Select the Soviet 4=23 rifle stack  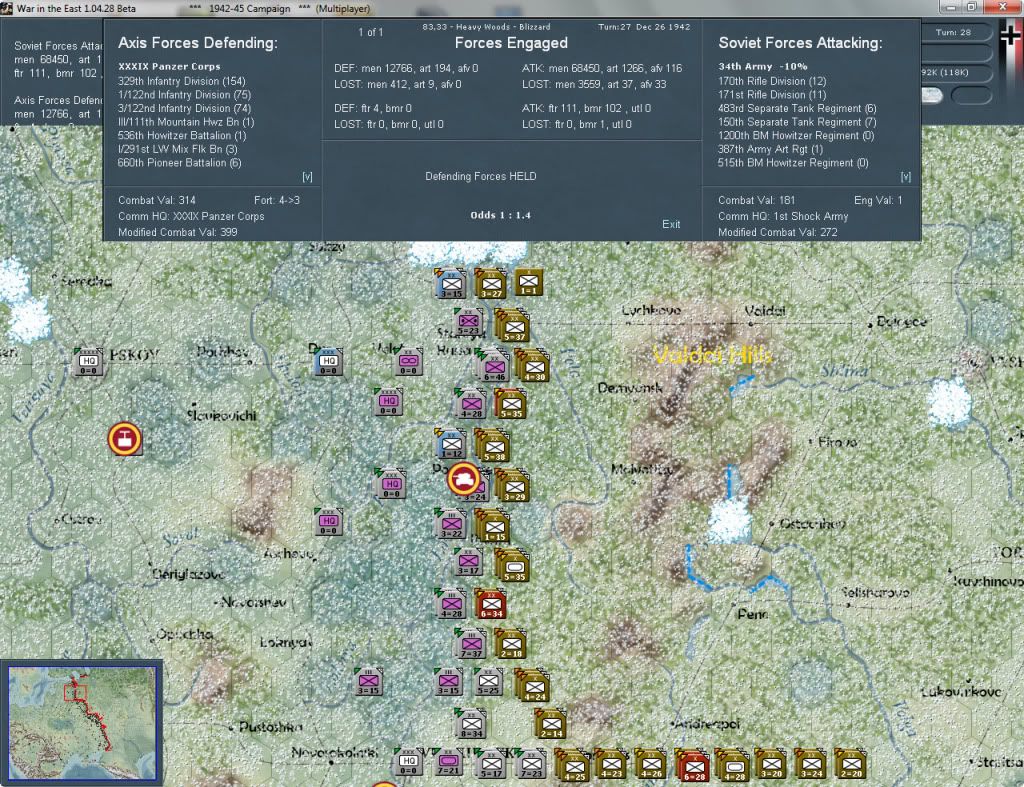611,763
